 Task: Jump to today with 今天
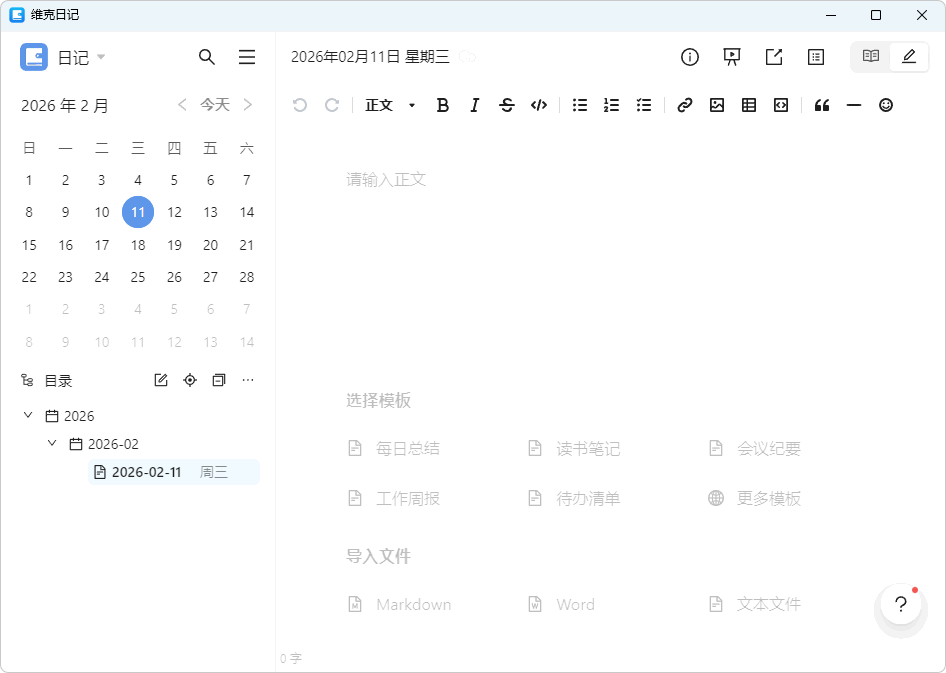215,105
